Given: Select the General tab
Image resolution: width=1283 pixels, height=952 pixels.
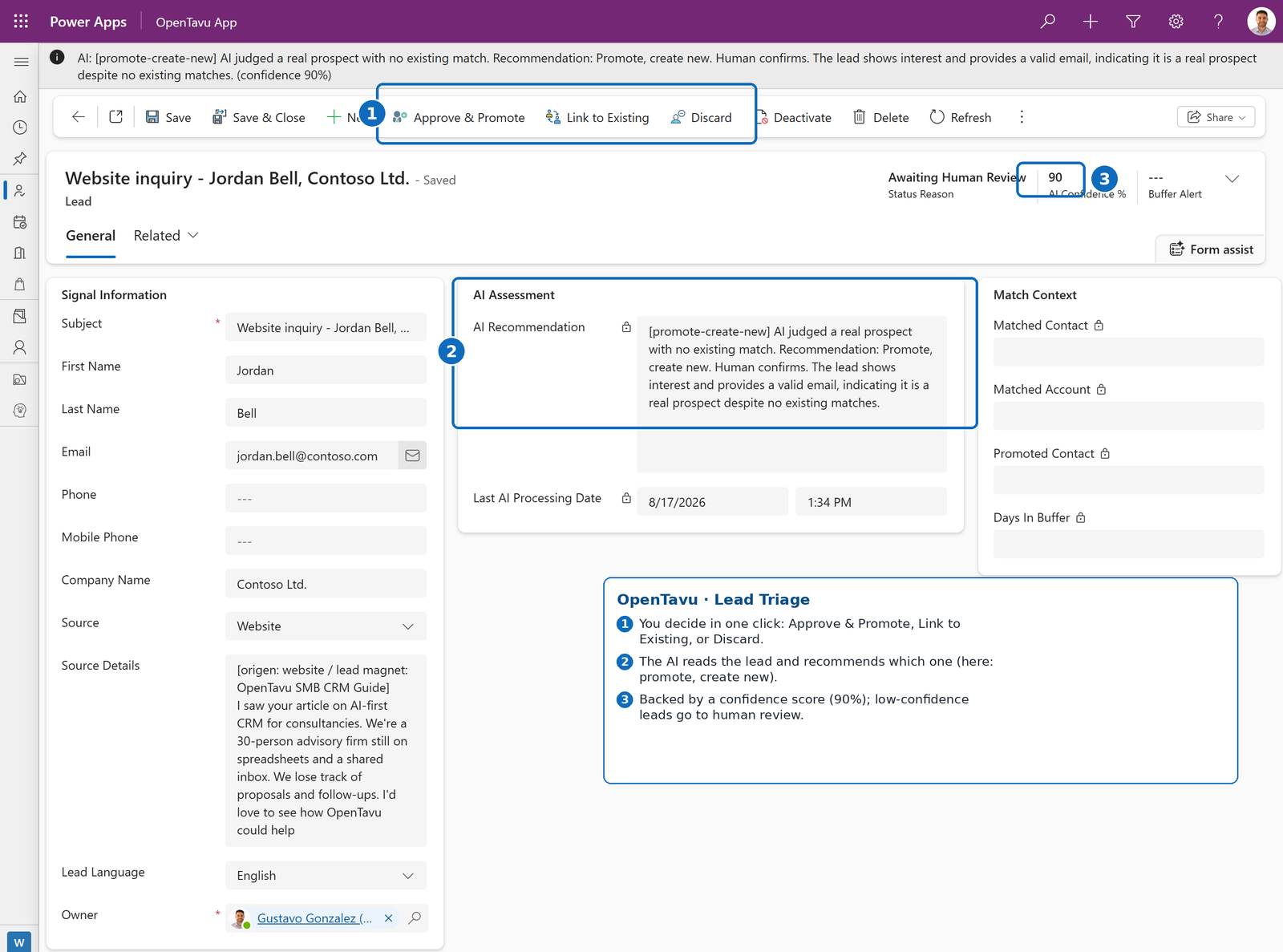Looking at the screenshot, I should 91,236.
